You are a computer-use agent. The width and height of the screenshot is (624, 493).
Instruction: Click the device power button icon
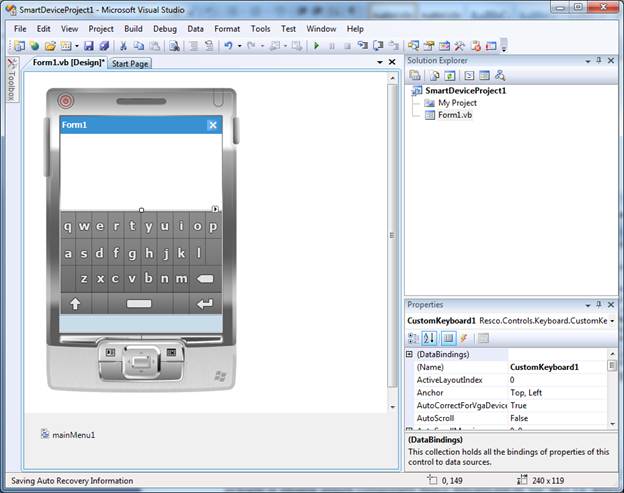[66, 101]
